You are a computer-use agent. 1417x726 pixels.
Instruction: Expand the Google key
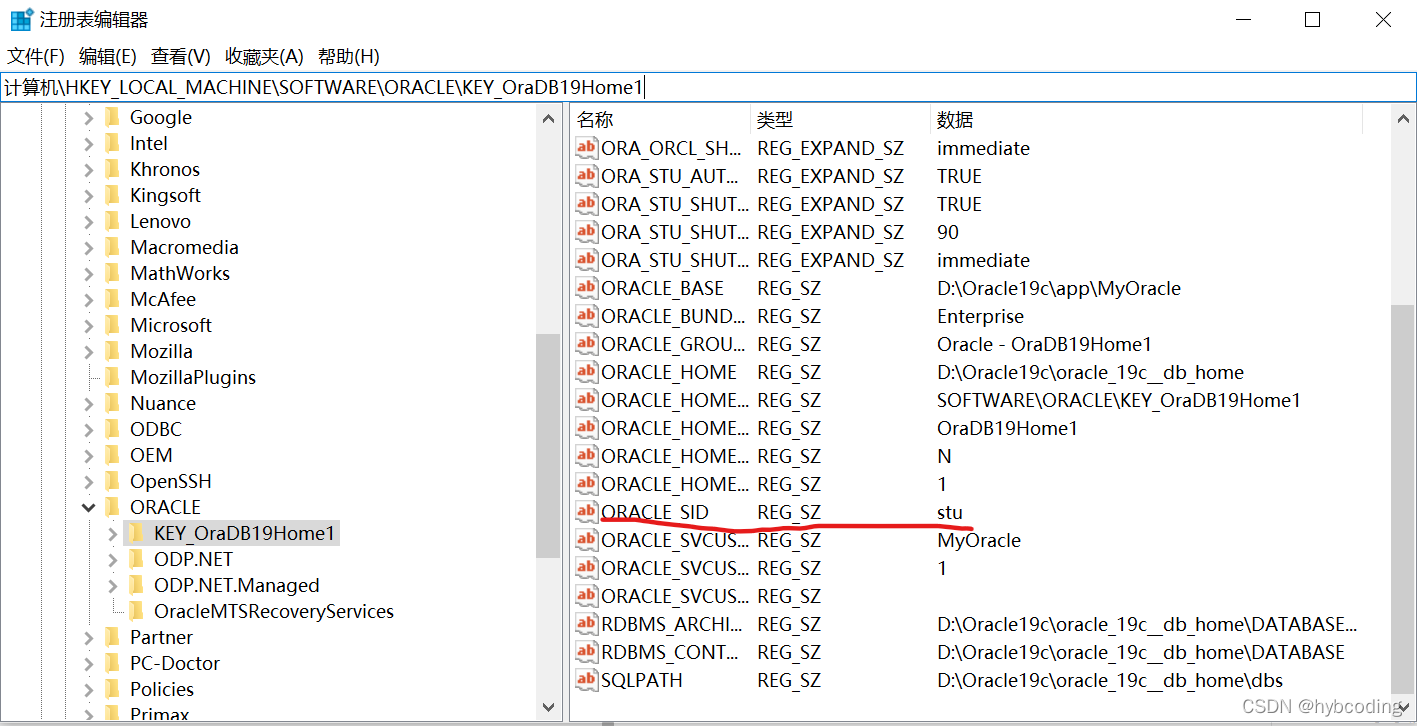pyautogui.click(x=88, y=118)
